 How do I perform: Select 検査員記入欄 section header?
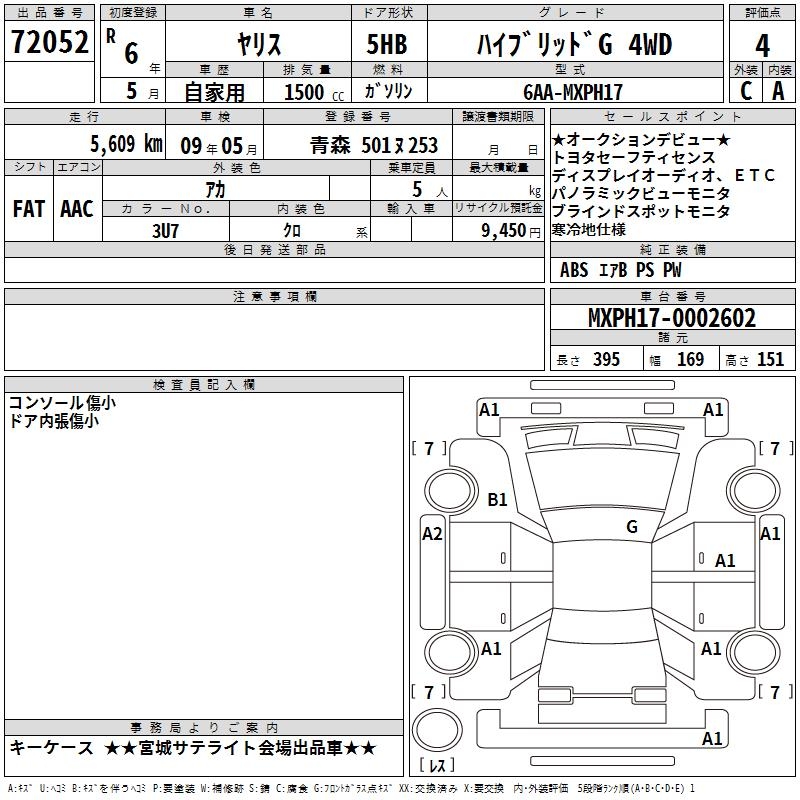pos(204,385)
